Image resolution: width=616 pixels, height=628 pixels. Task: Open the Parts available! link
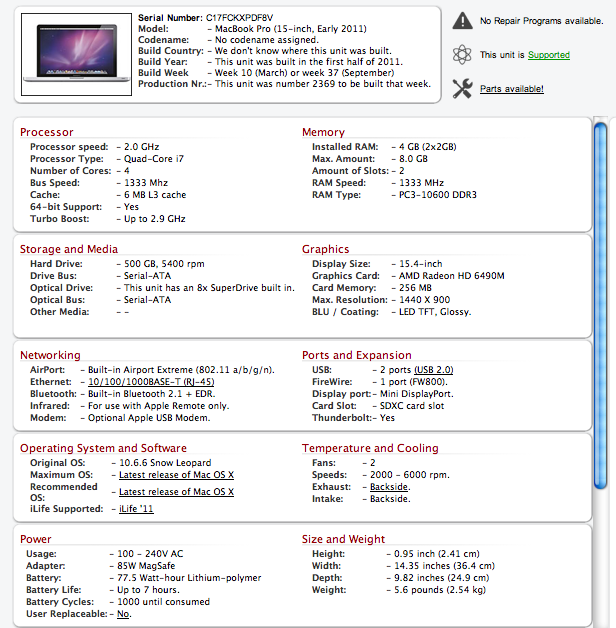point(512,89)
